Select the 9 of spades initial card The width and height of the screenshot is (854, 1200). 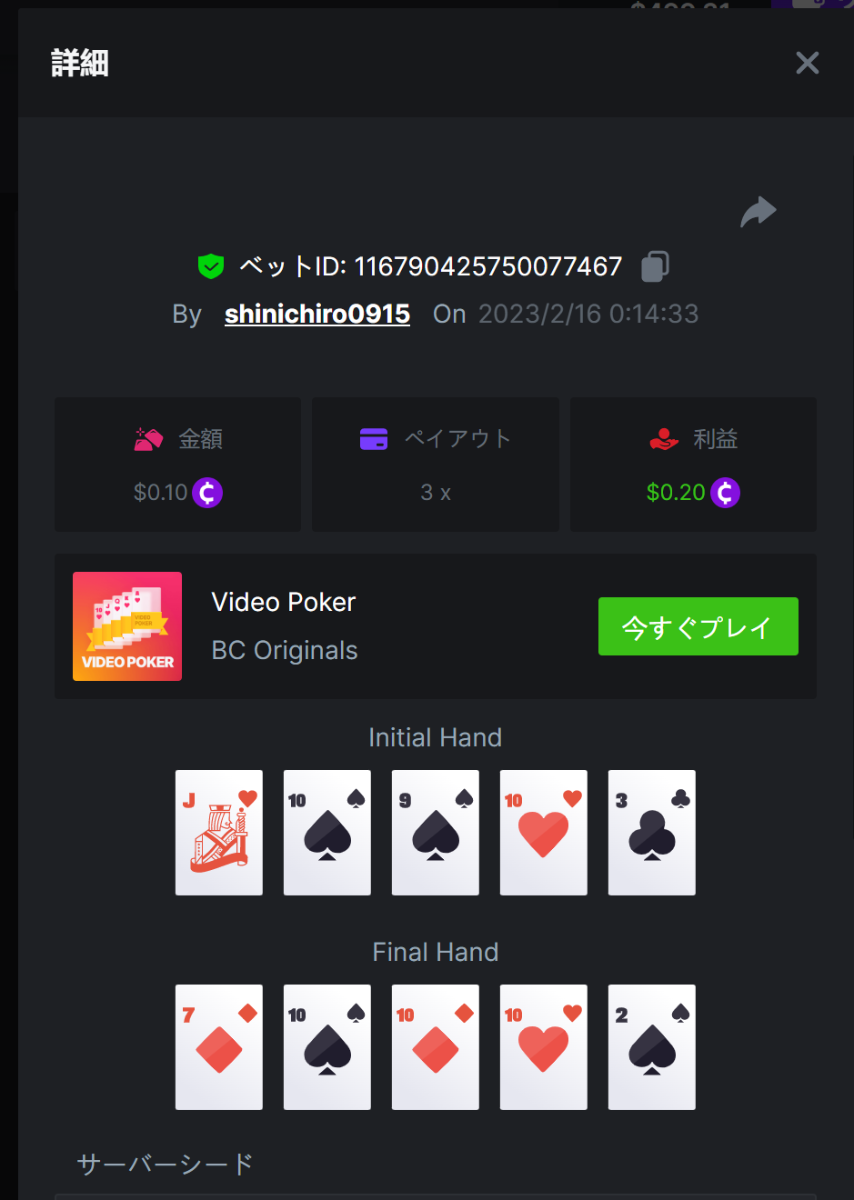(x=435, y=832)
